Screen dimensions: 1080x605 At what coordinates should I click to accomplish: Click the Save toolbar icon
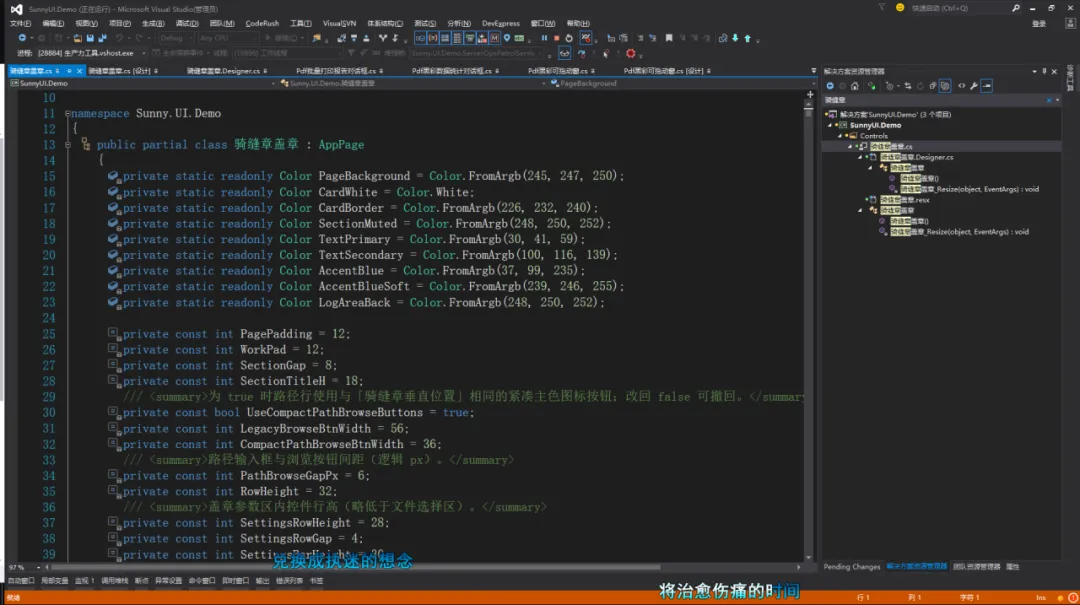[x=90, y=39]
